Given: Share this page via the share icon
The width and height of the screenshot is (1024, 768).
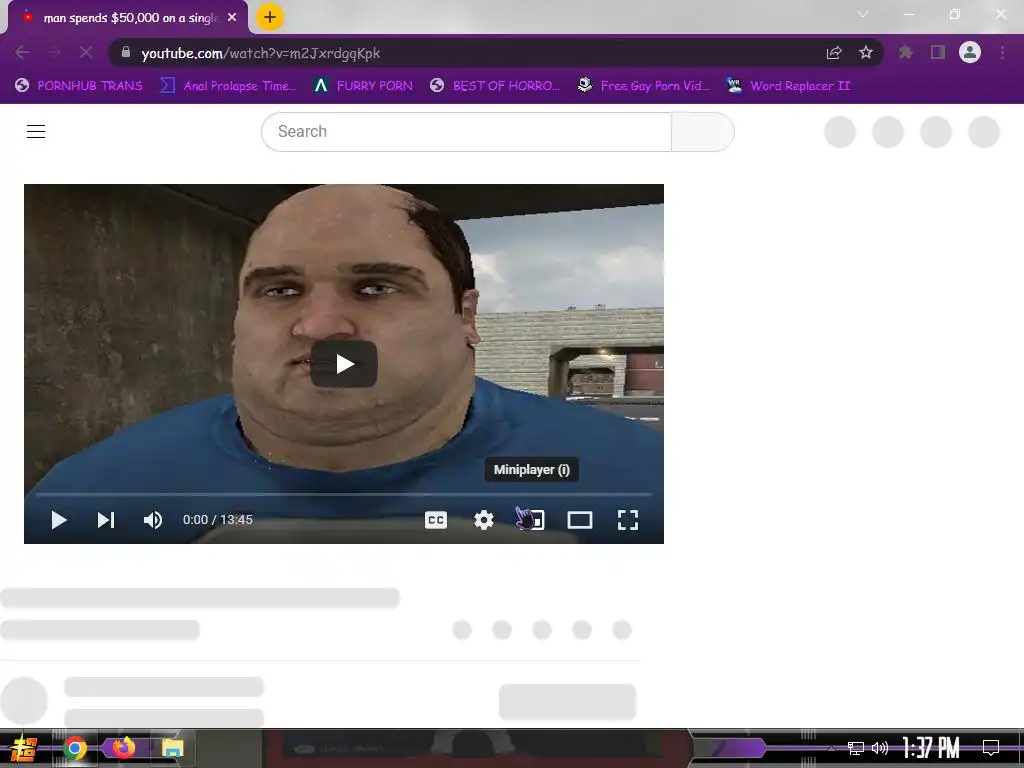Looking at the screenshot, I should (834, 52).
